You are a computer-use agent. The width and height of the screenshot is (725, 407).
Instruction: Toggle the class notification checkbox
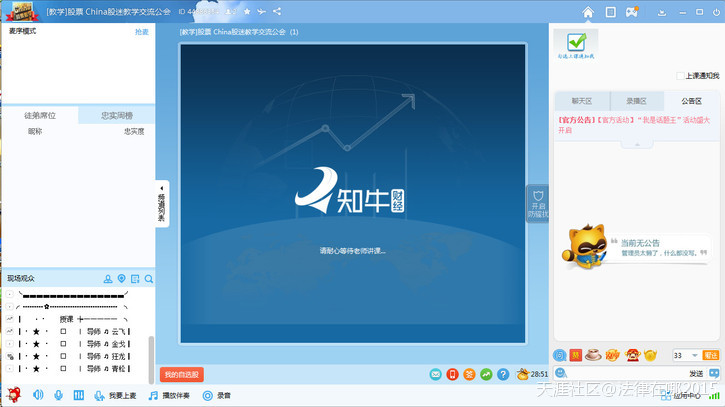click(x=680, y=76)
